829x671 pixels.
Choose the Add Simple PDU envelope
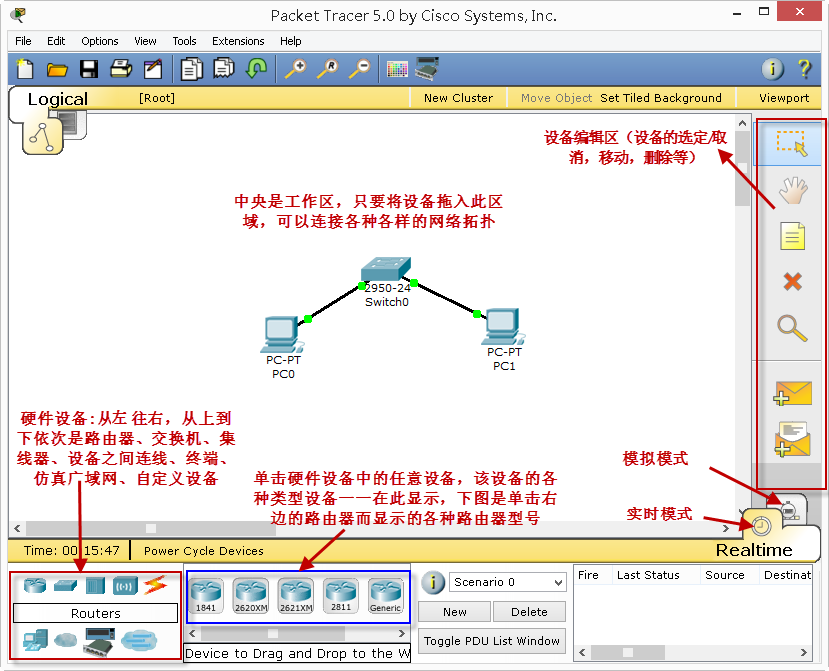point(792,393)
